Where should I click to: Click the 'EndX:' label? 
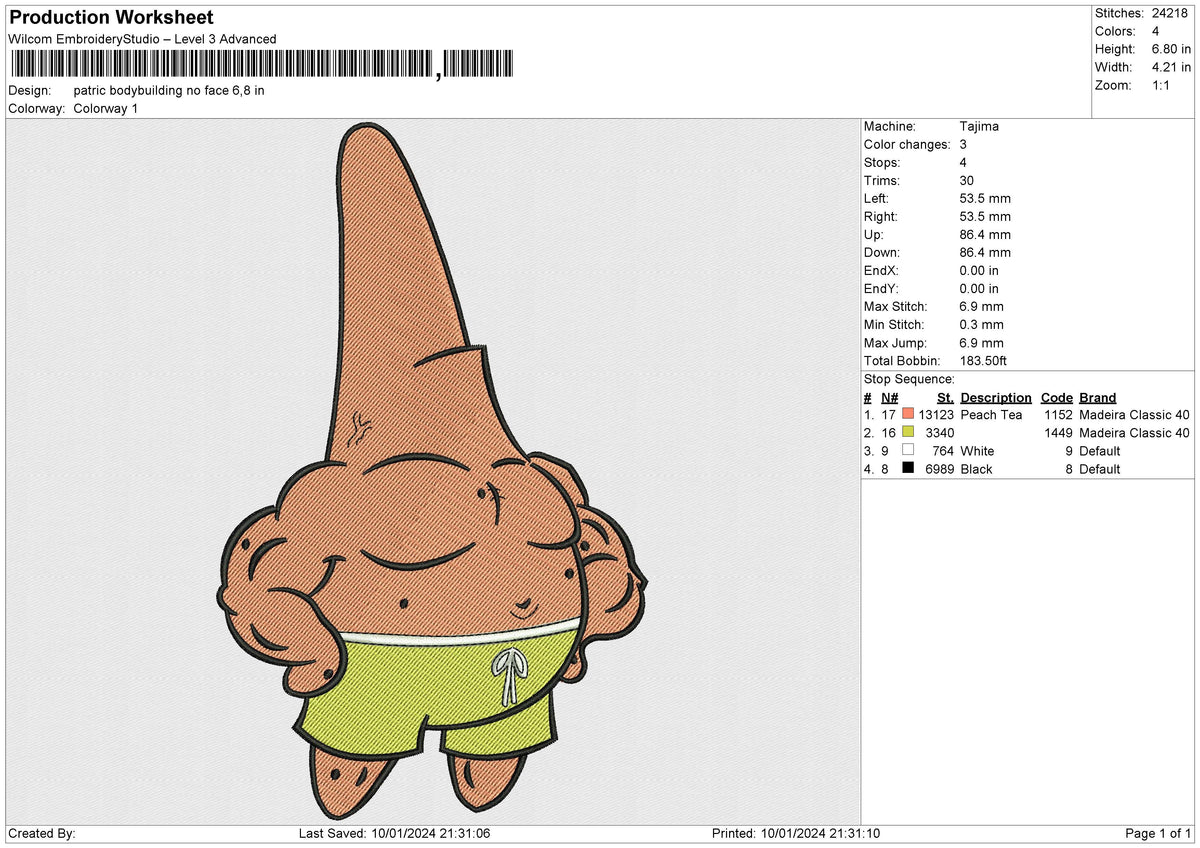[x=881, y=270]
